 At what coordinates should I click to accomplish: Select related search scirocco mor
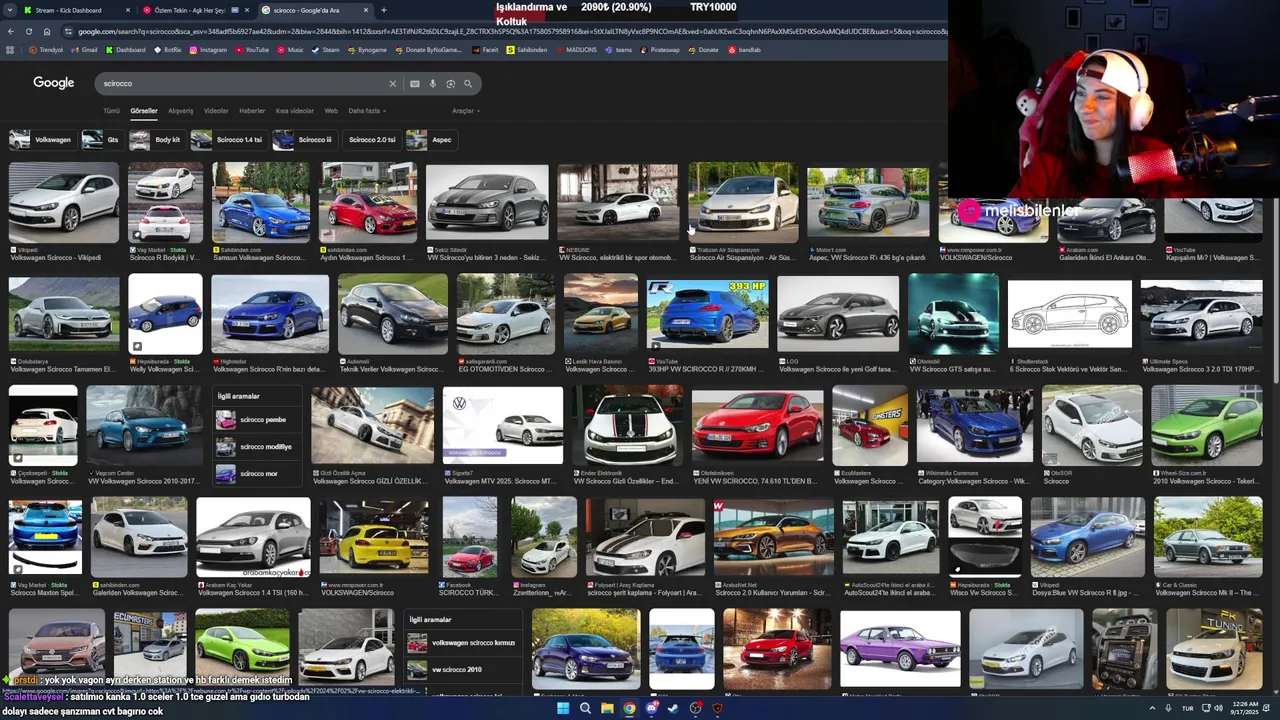point(258,473)
